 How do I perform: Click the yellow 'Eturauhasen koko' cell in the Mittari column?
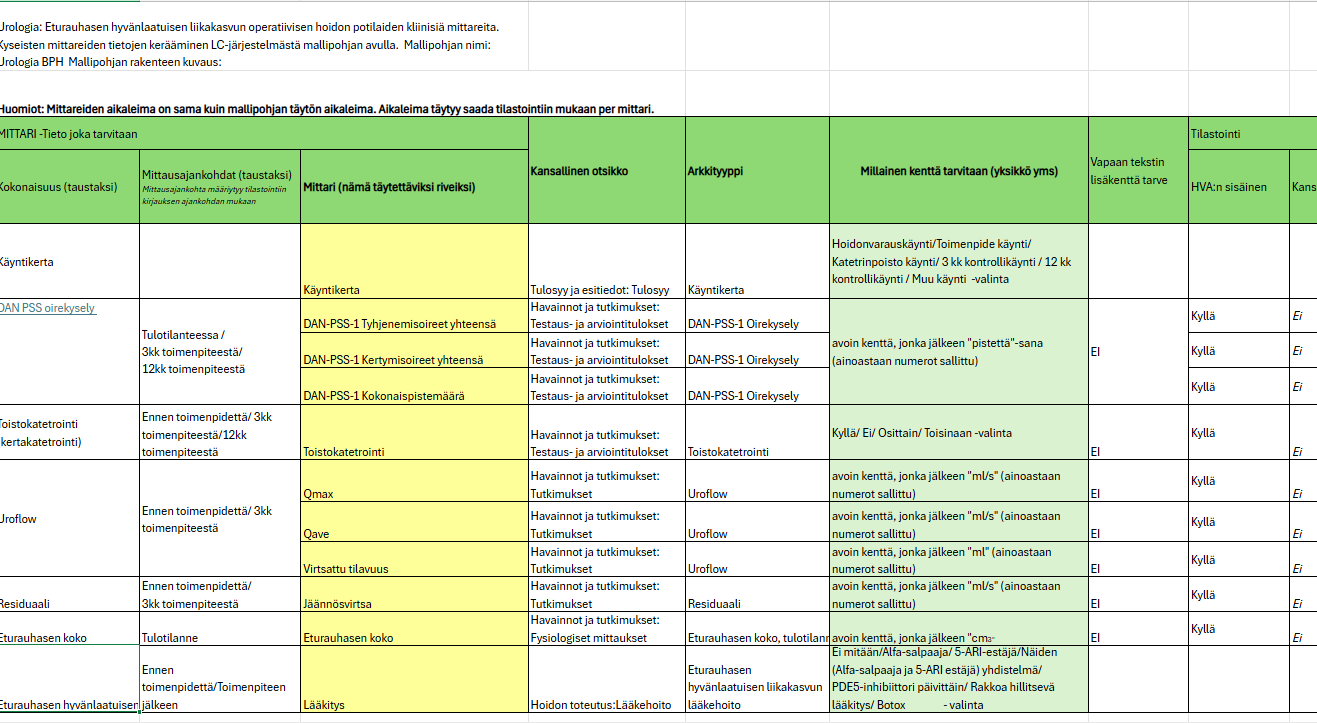coord(414,629)
